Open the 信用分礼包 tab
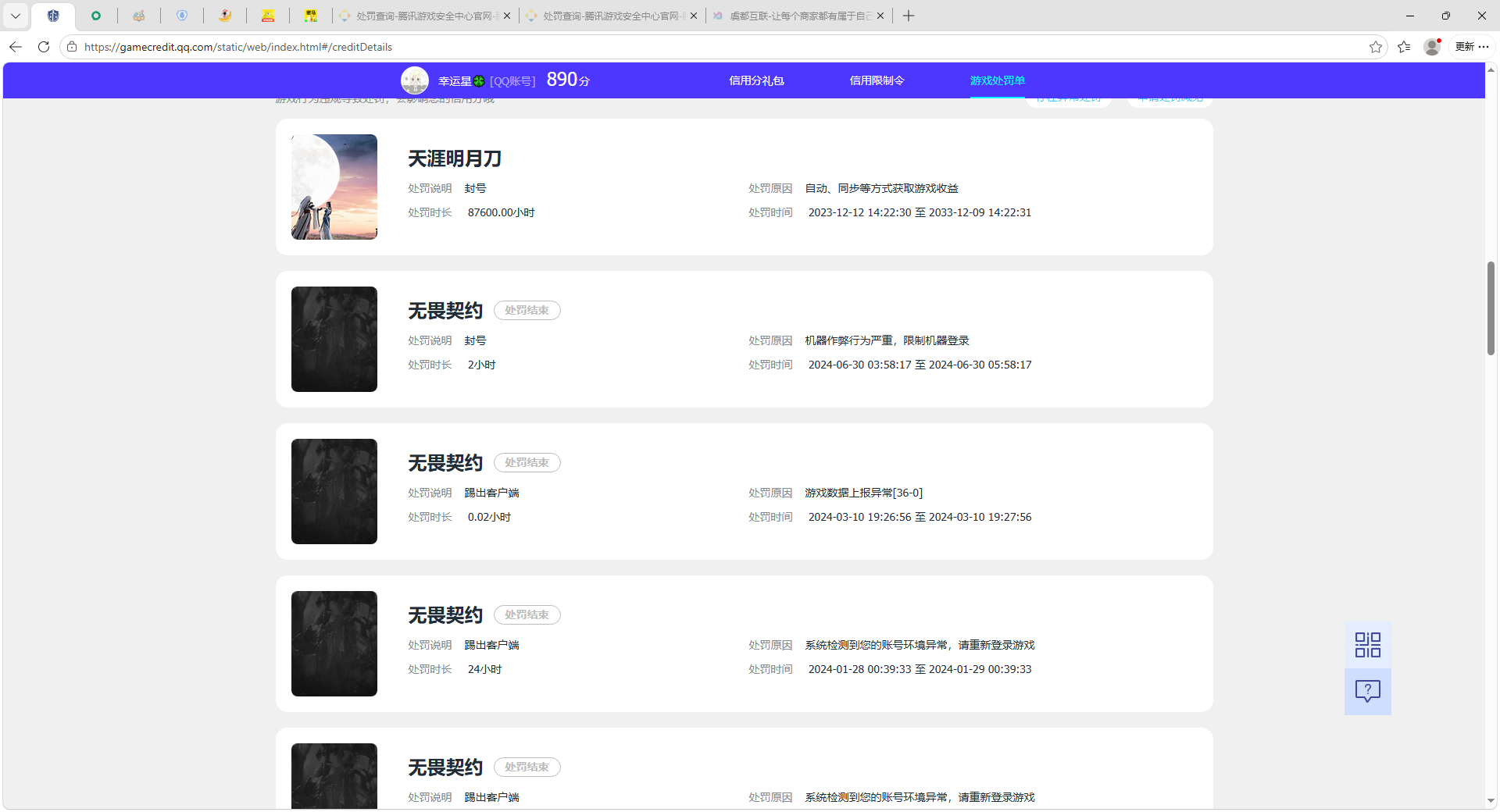The image size is (1500, 812). click(756, 80)
